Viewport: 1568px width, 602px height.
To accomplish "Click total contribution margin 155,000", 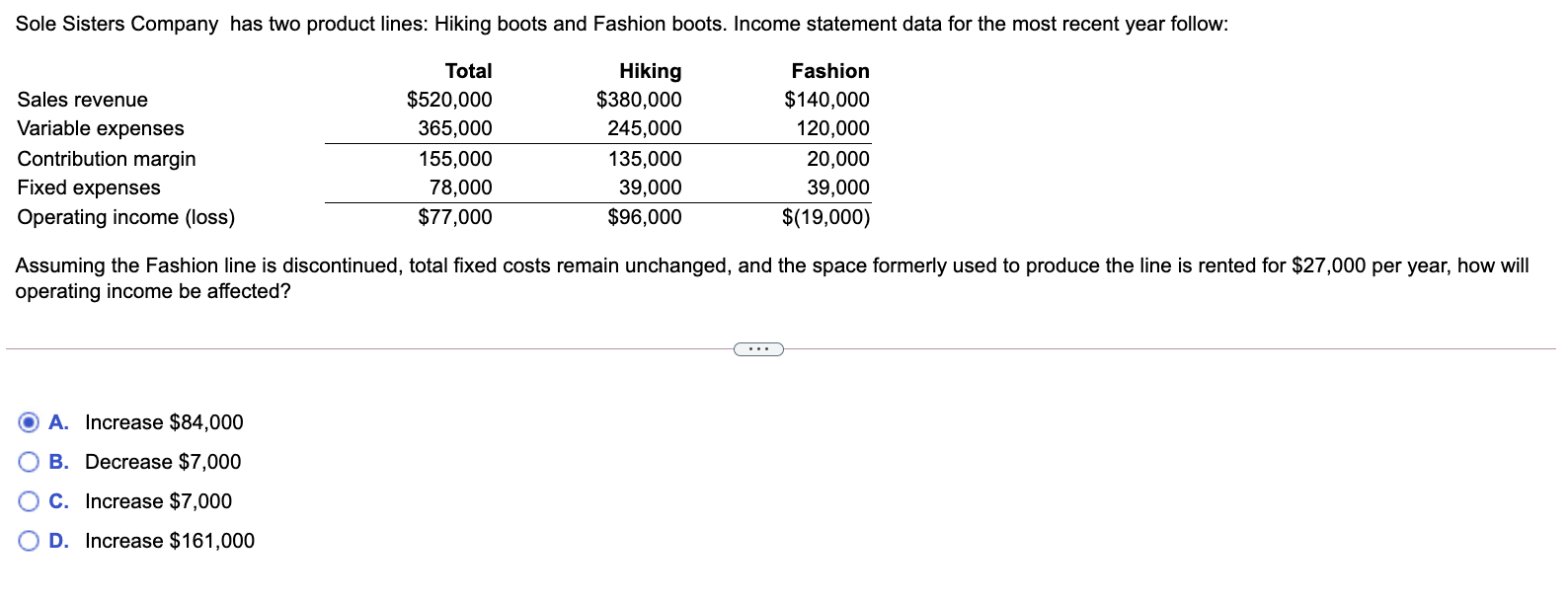I will coord(455,159).
